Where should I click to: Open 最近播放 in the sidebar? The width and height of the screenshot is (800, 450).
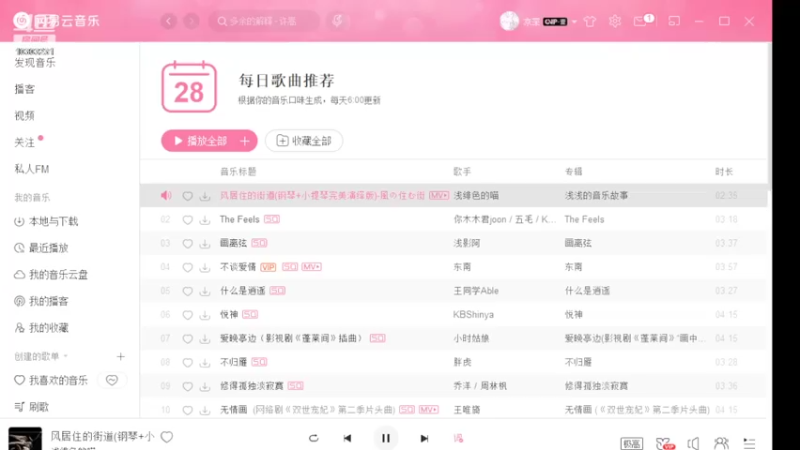click(x=41, y=248)
